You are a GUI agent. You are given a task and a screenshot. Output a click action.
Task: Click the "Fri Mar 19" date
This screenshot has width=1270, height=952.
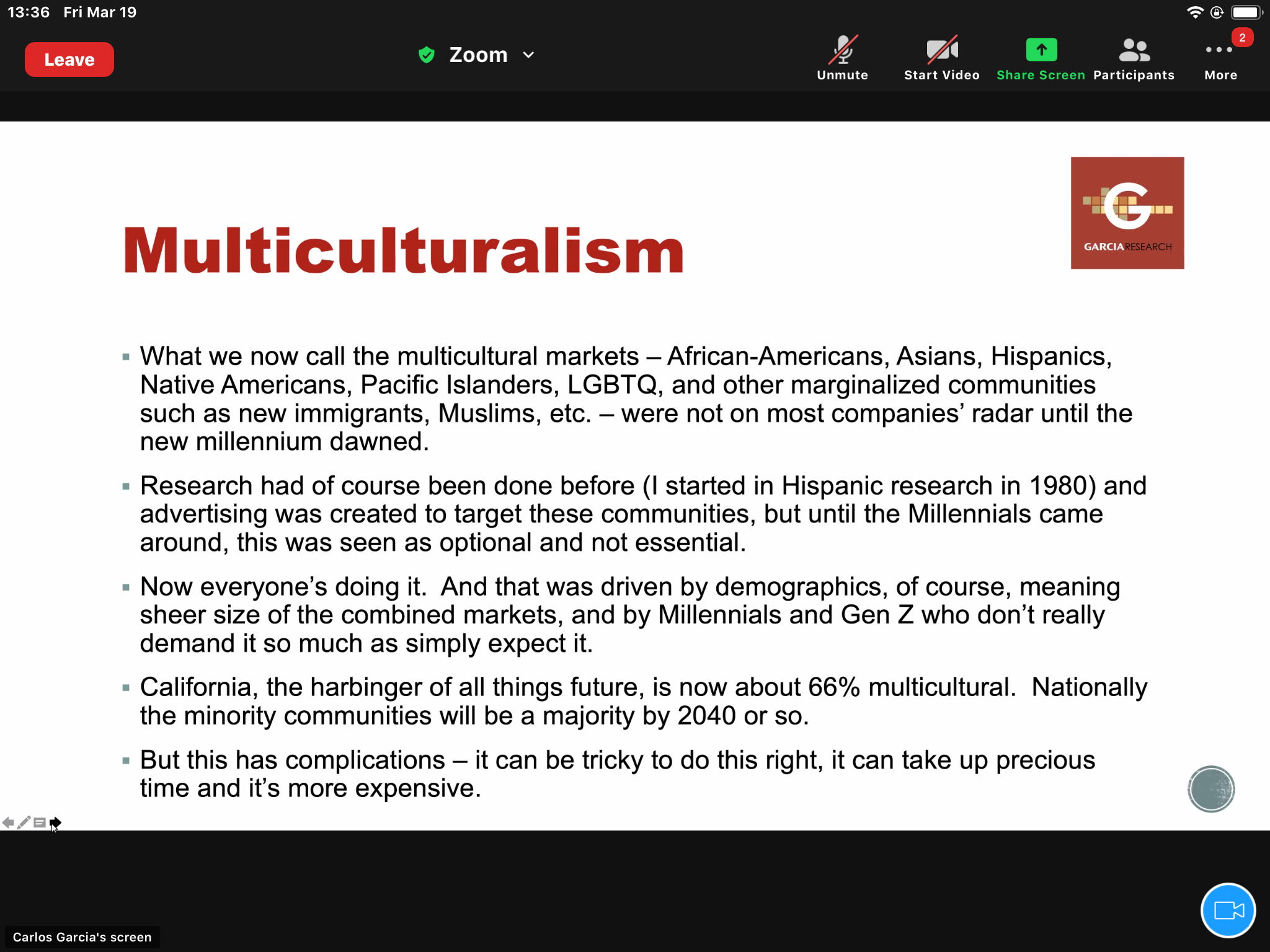100,12
